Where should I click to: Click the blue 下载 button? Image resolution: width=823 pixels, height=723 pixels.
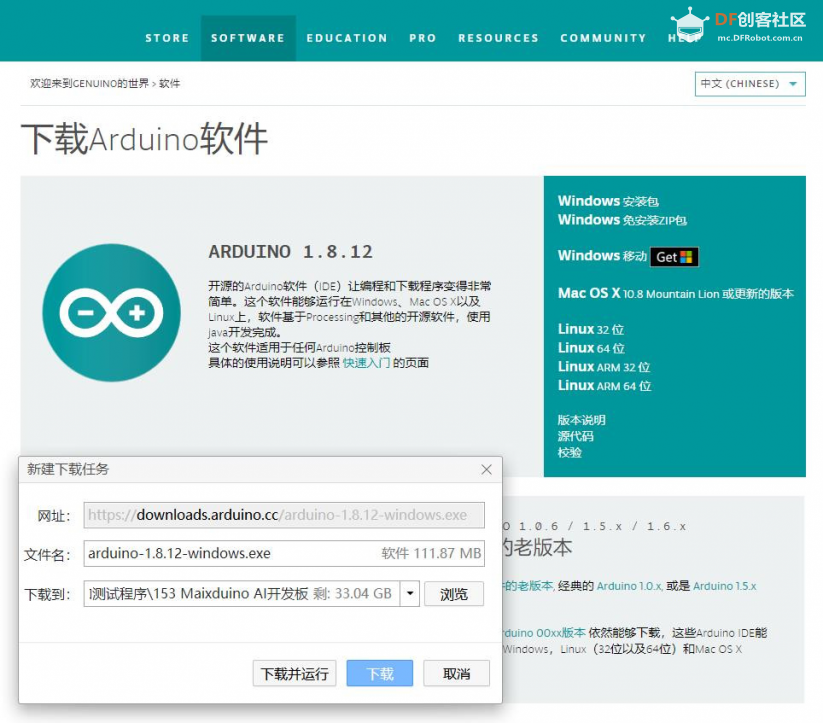pyautogui.click(x=379, y=673)
